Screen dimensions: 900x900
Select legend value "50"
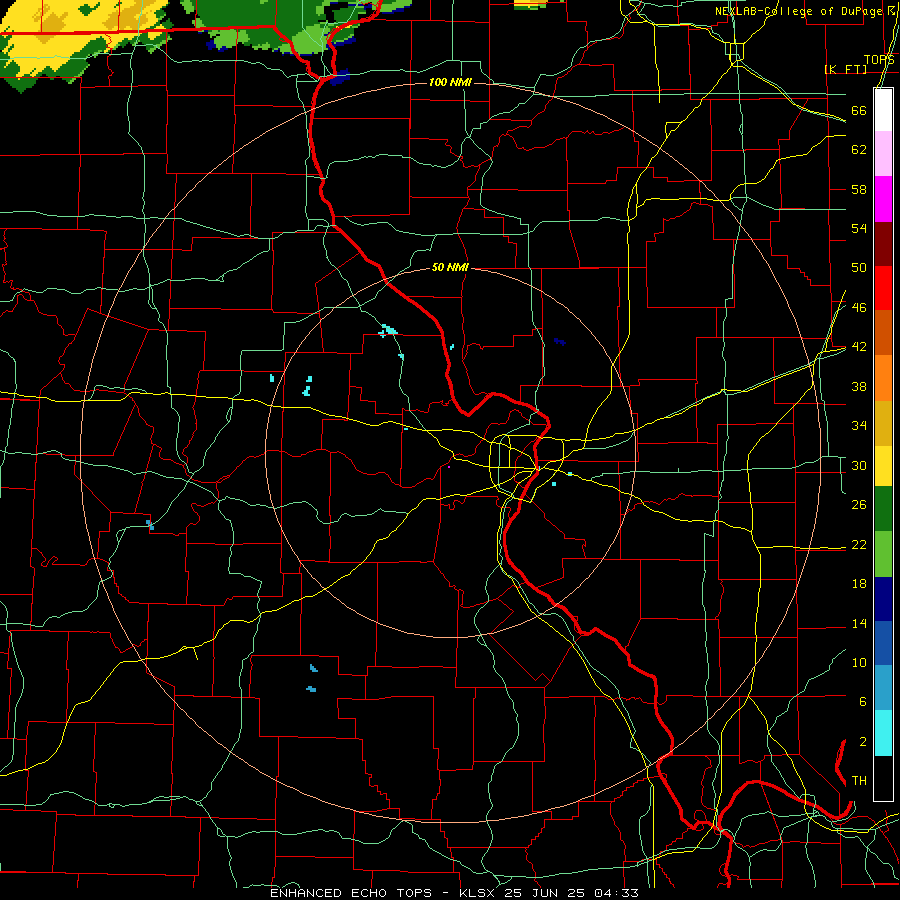tap(859, 267)
